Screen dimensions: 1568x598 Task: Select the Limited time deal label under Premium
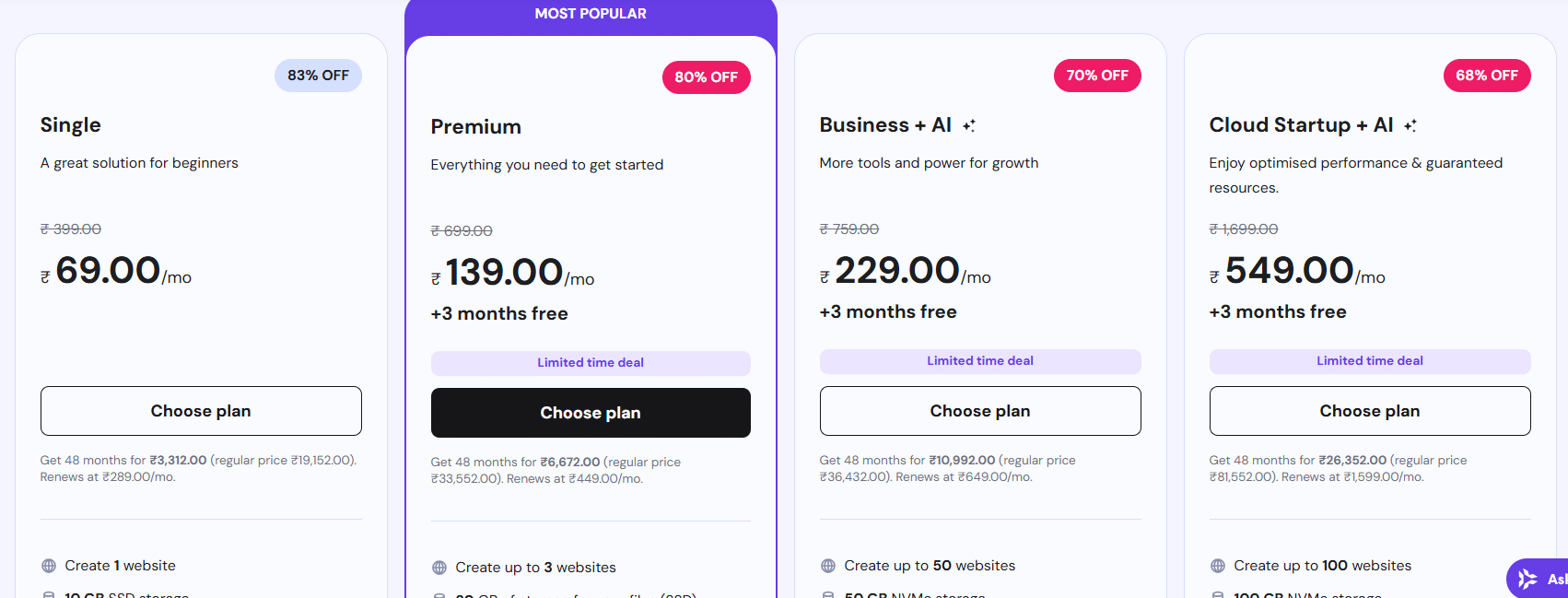[590, 363]
